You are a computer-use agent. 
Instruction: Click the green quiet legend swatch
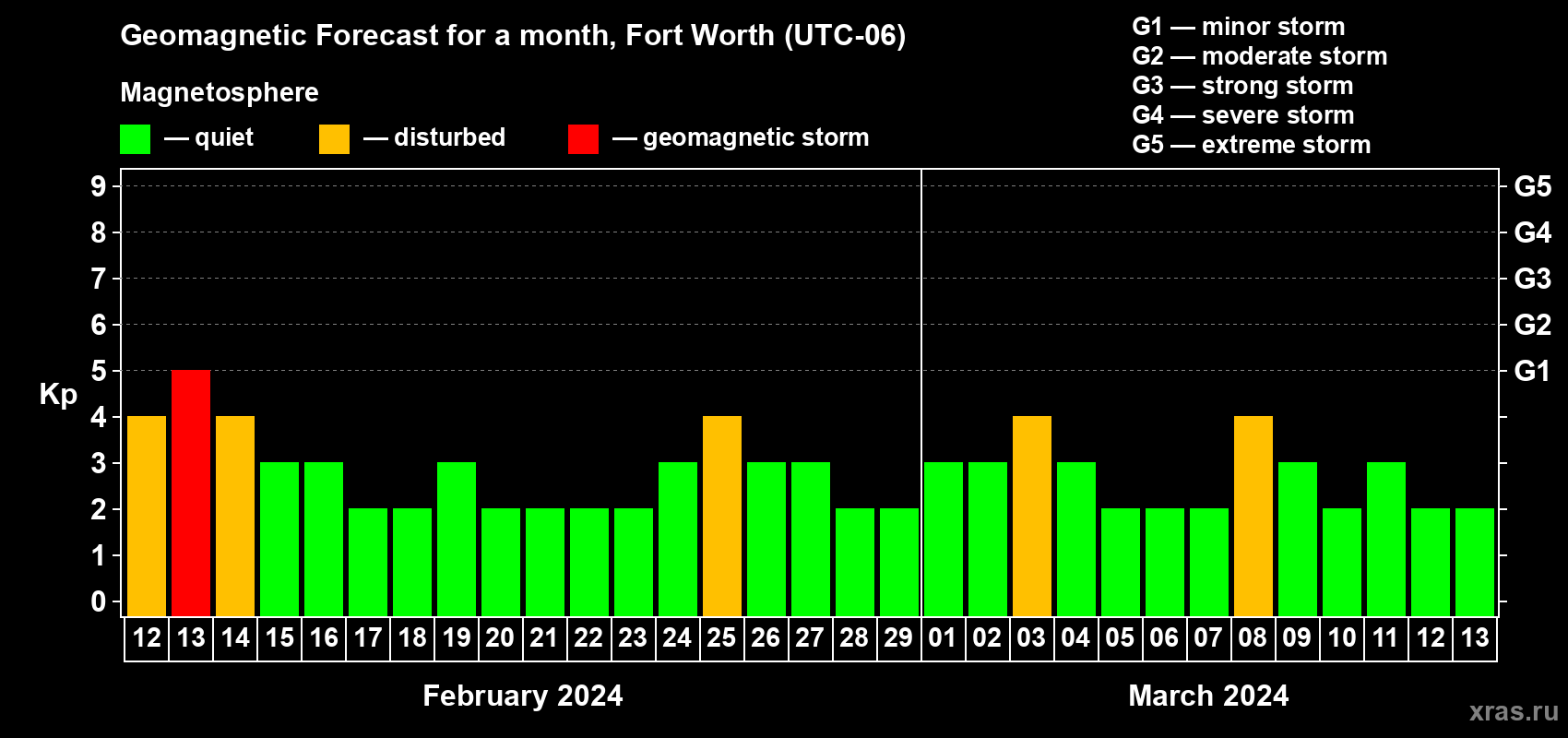point(135,139)
